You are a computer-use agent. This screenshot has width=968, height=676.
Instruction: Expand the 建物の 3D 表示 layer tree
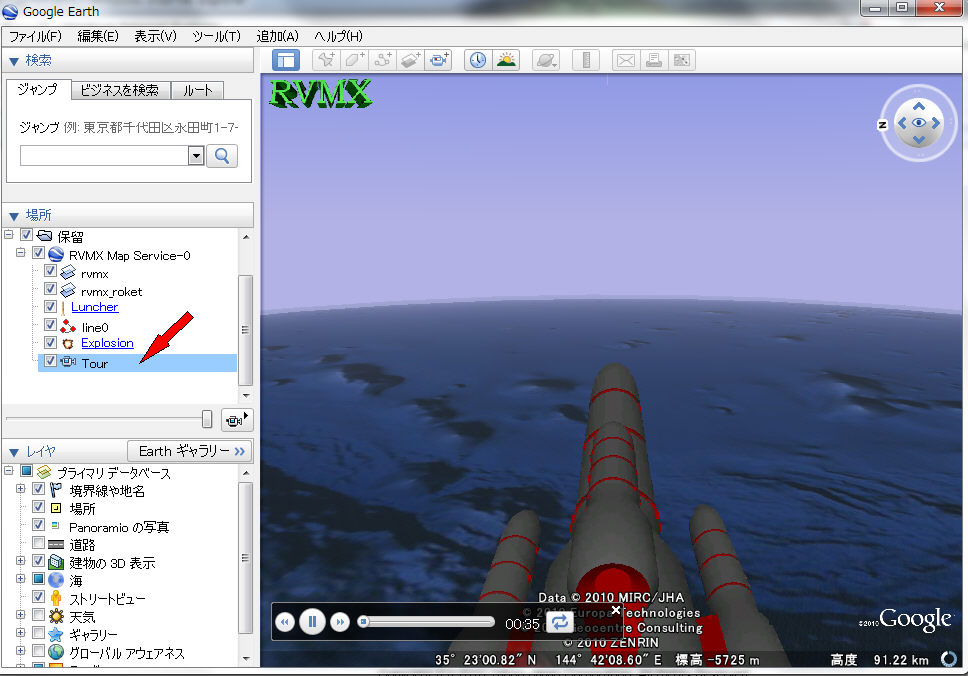coord(20,562)
